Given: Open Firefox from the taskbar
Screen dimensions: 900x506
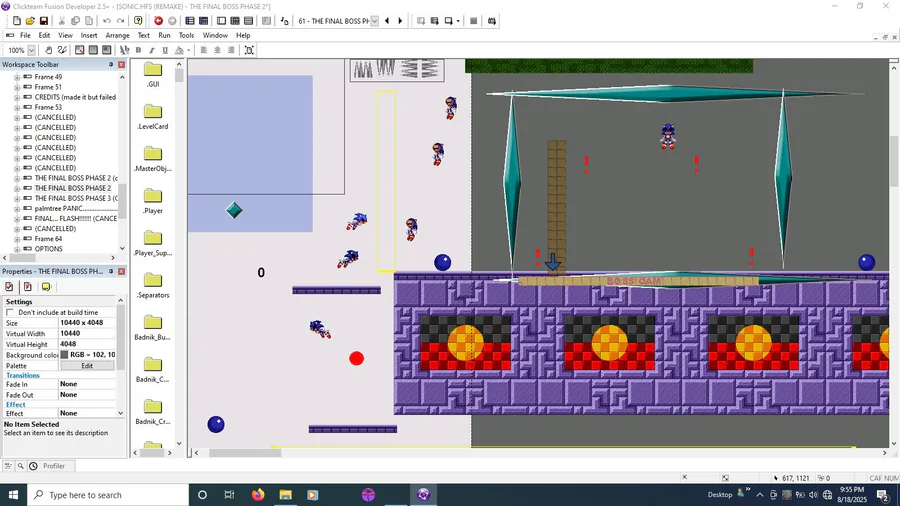Looking at the screenshot, I should [258, 495].
